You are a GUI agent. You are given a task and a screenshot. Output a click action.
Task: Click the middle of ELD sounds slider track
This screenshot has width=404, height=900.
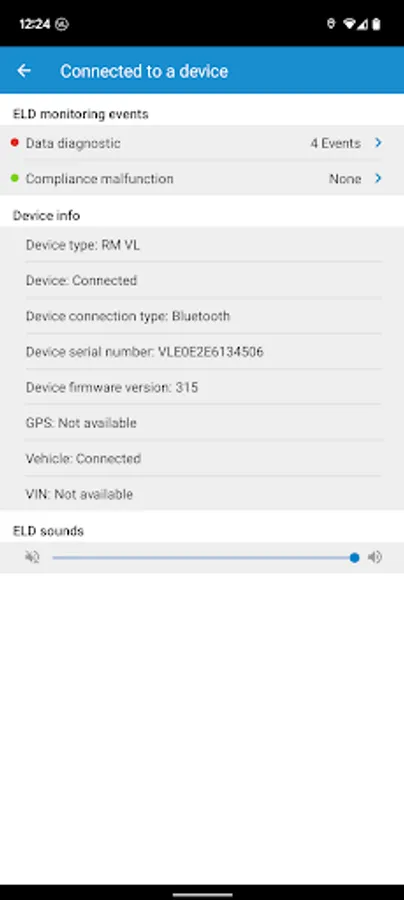point(204,557)
